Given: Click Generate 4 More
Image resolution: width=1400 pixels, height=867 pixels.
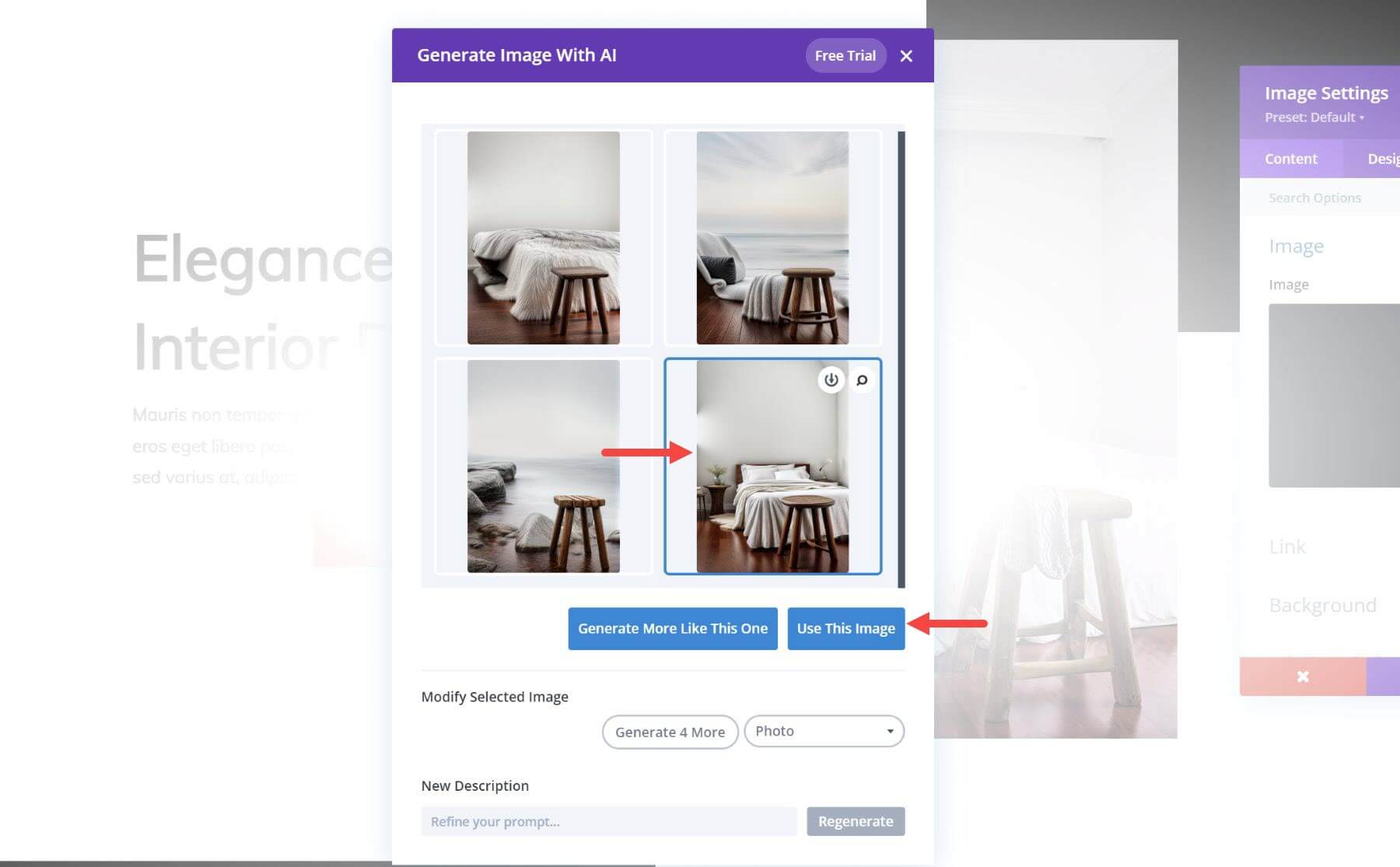Looking at the screenshot, I should click(670, 732).
